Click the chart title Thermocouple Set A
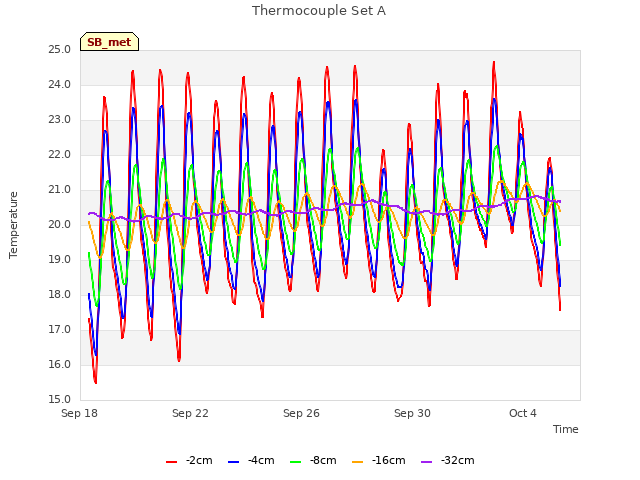Viewport: 640px width, 480px height. click(x=319, y=11)
